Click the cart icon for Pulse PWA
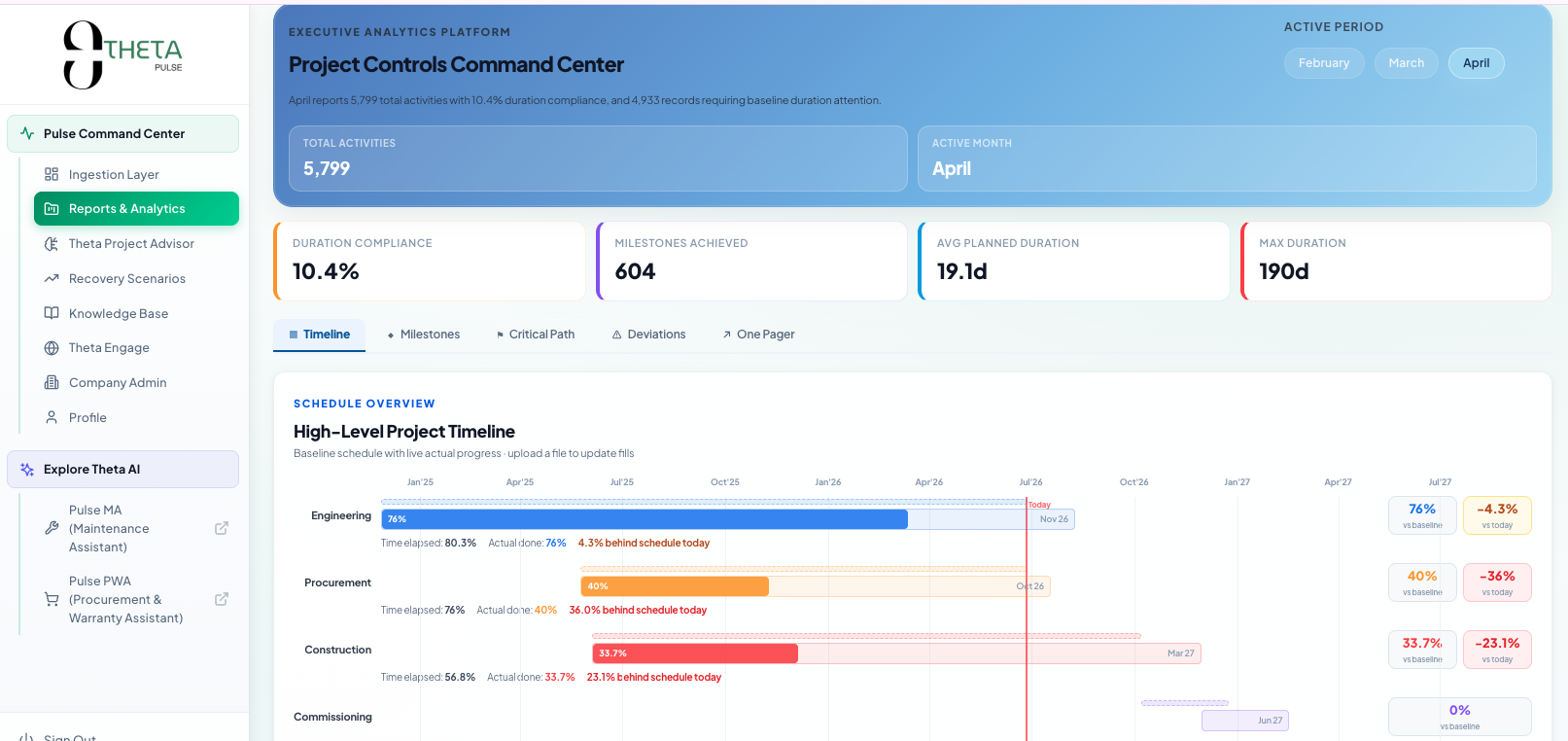 pyautogui.click(x=52, y=599)
